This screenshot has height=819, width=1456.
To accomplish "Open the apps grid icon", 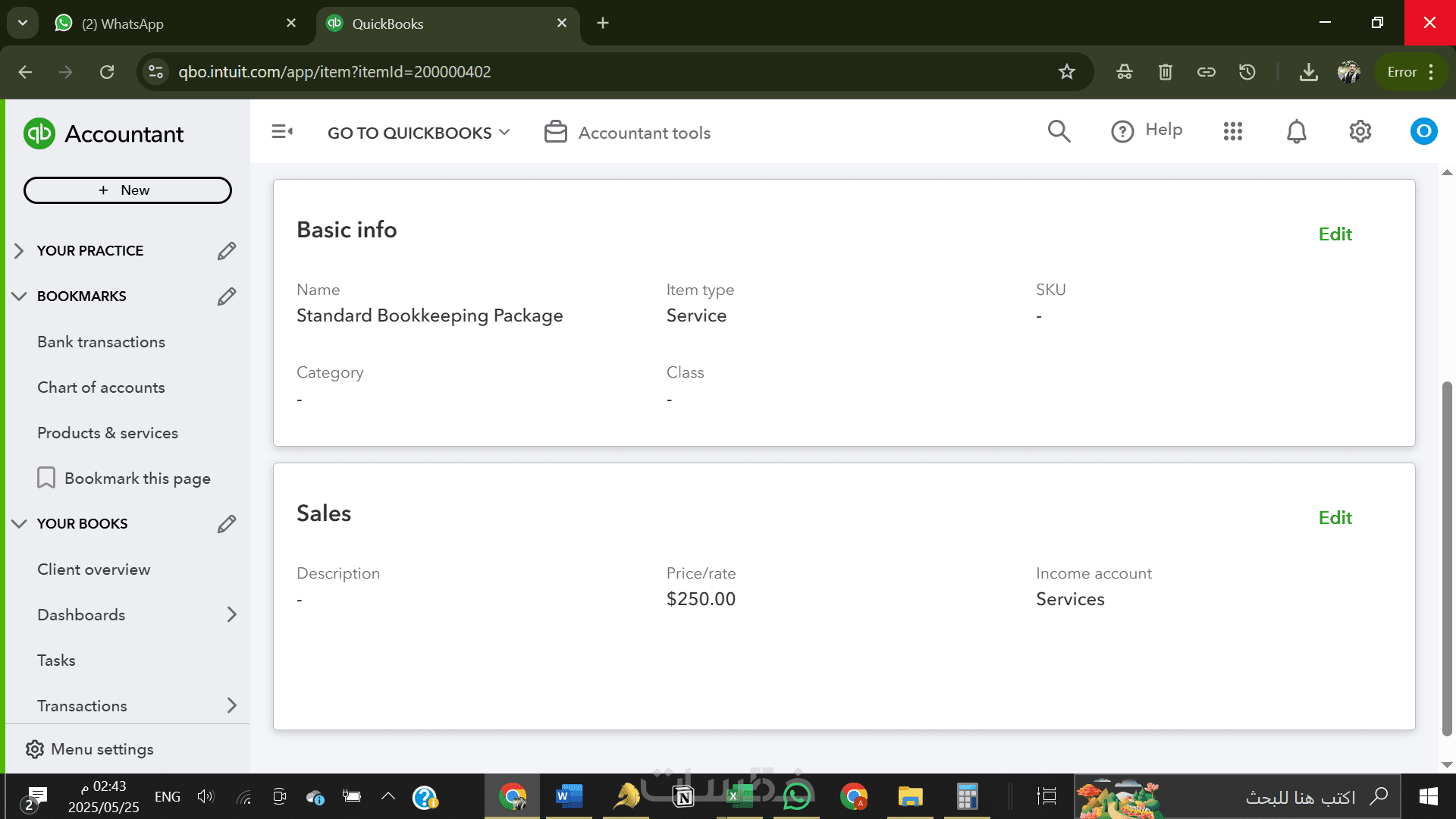I will click(1232, 132).
